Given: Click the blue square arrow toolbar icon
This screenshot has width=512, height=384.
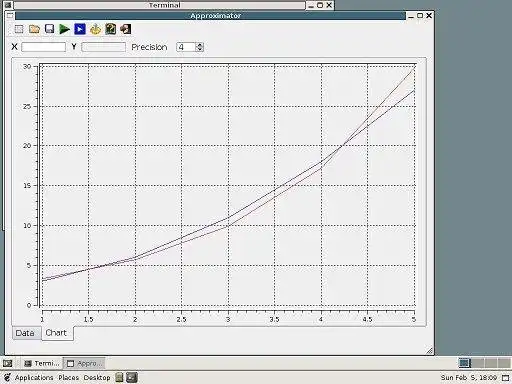Looking at the screenshot, I should 80,29.
